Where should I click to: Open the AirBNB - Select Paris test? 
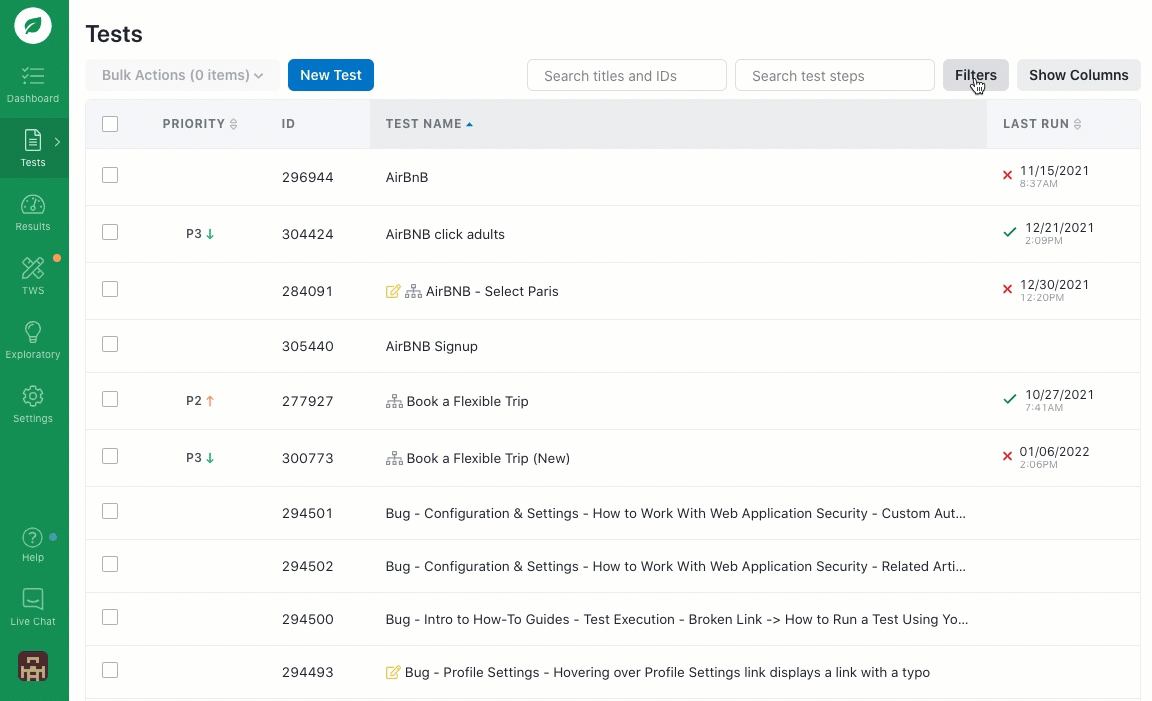pos(492,291)
